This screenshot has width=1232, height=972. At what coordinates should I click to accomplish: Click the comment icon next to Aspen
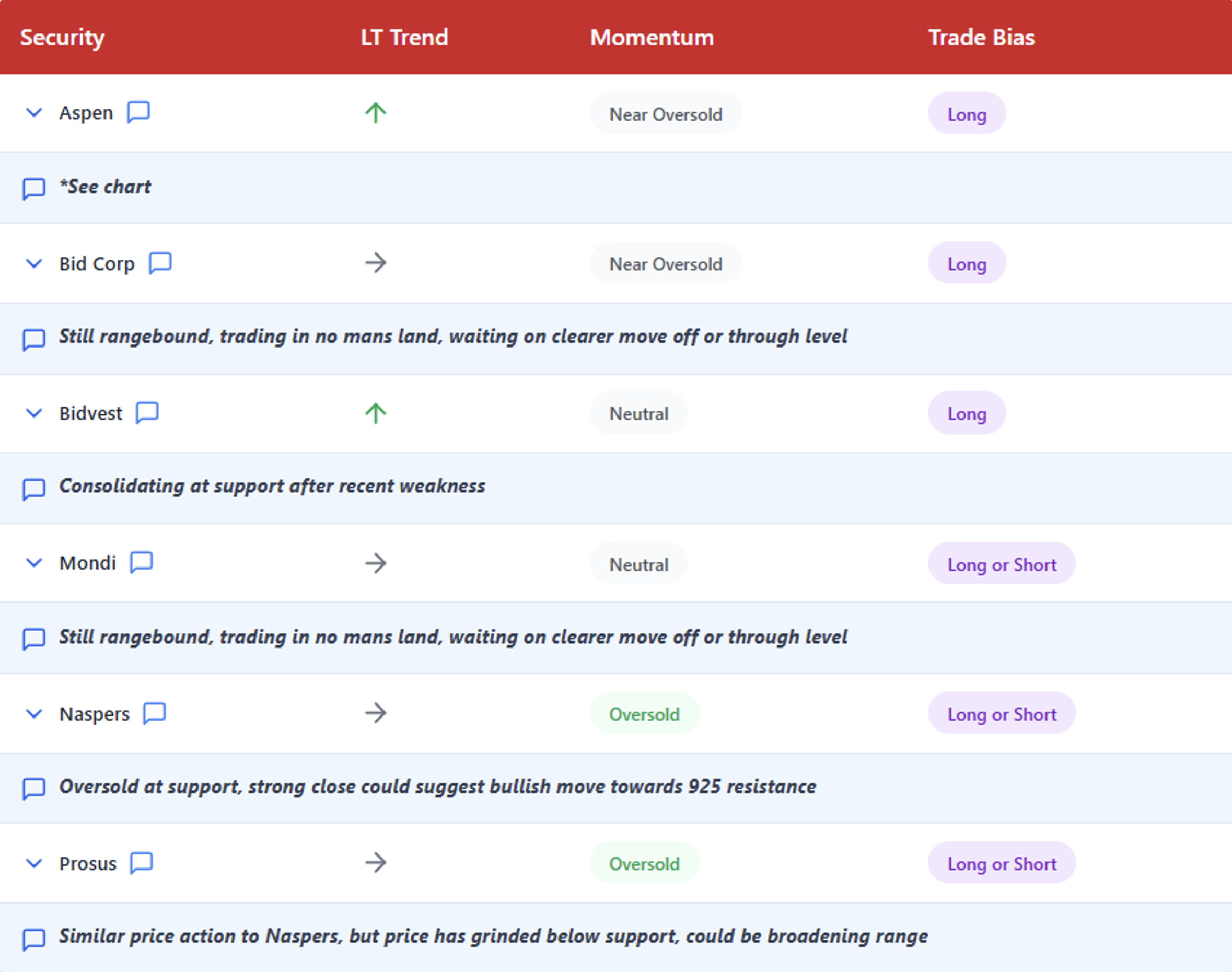pyautogui.click(x=138, y=112)
